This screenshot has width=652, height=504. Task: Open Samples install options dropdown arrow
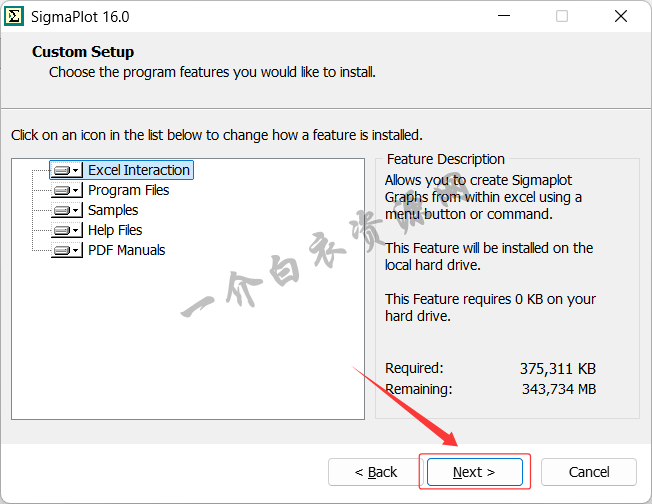click(x=76, y=211)
